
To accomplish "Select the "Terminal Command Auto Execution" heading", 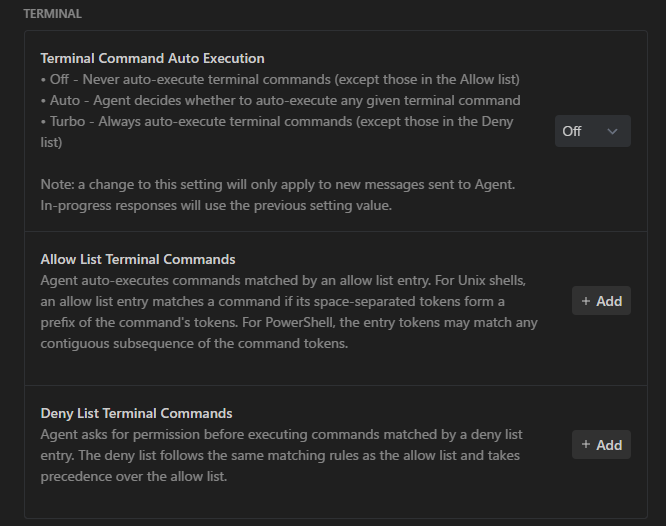I will click(x=152, y=58).
